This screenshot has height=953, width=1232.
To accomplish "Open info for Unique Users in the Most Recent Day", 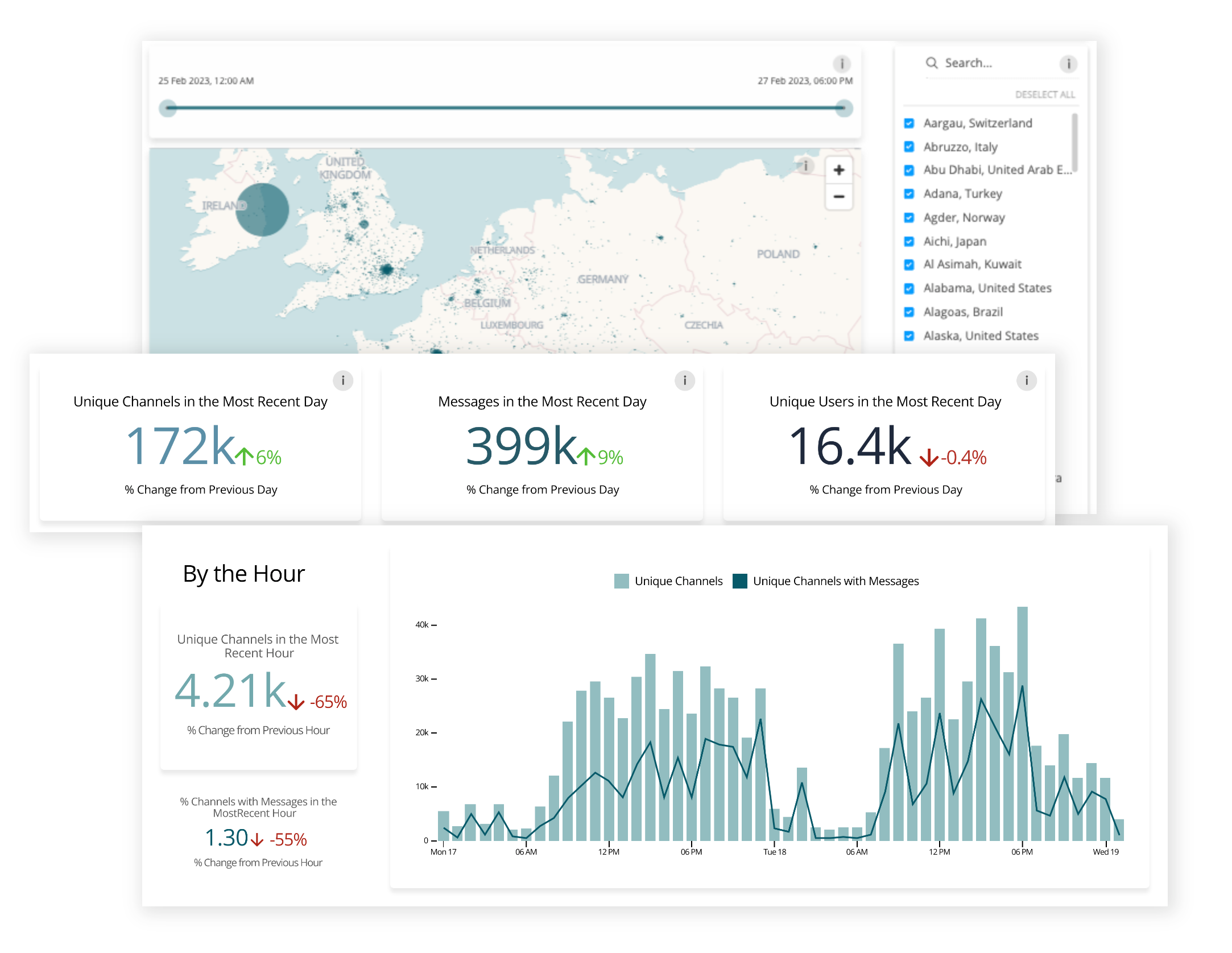I will point(1027,381).
